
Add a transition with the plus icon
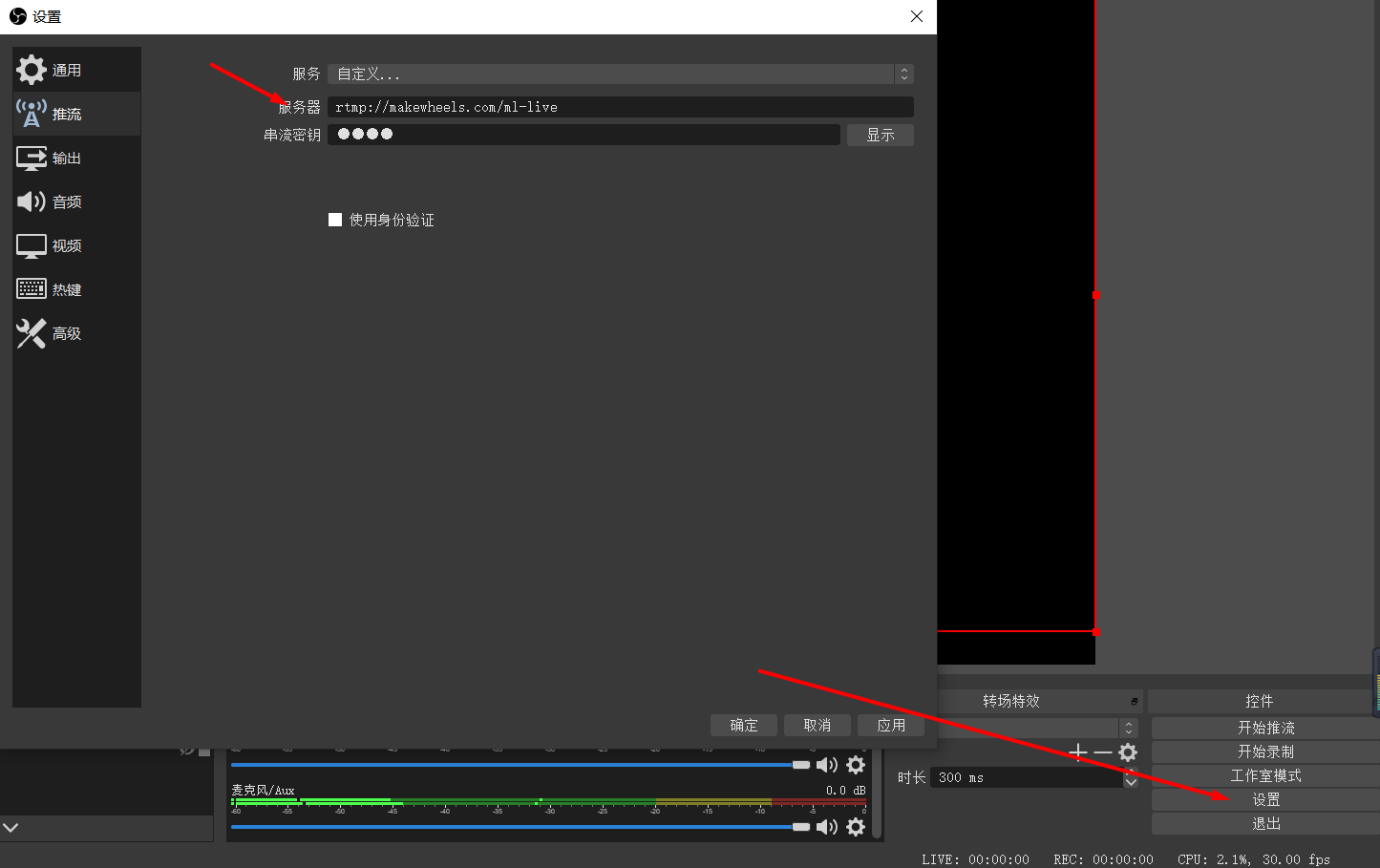[1078, 752]
